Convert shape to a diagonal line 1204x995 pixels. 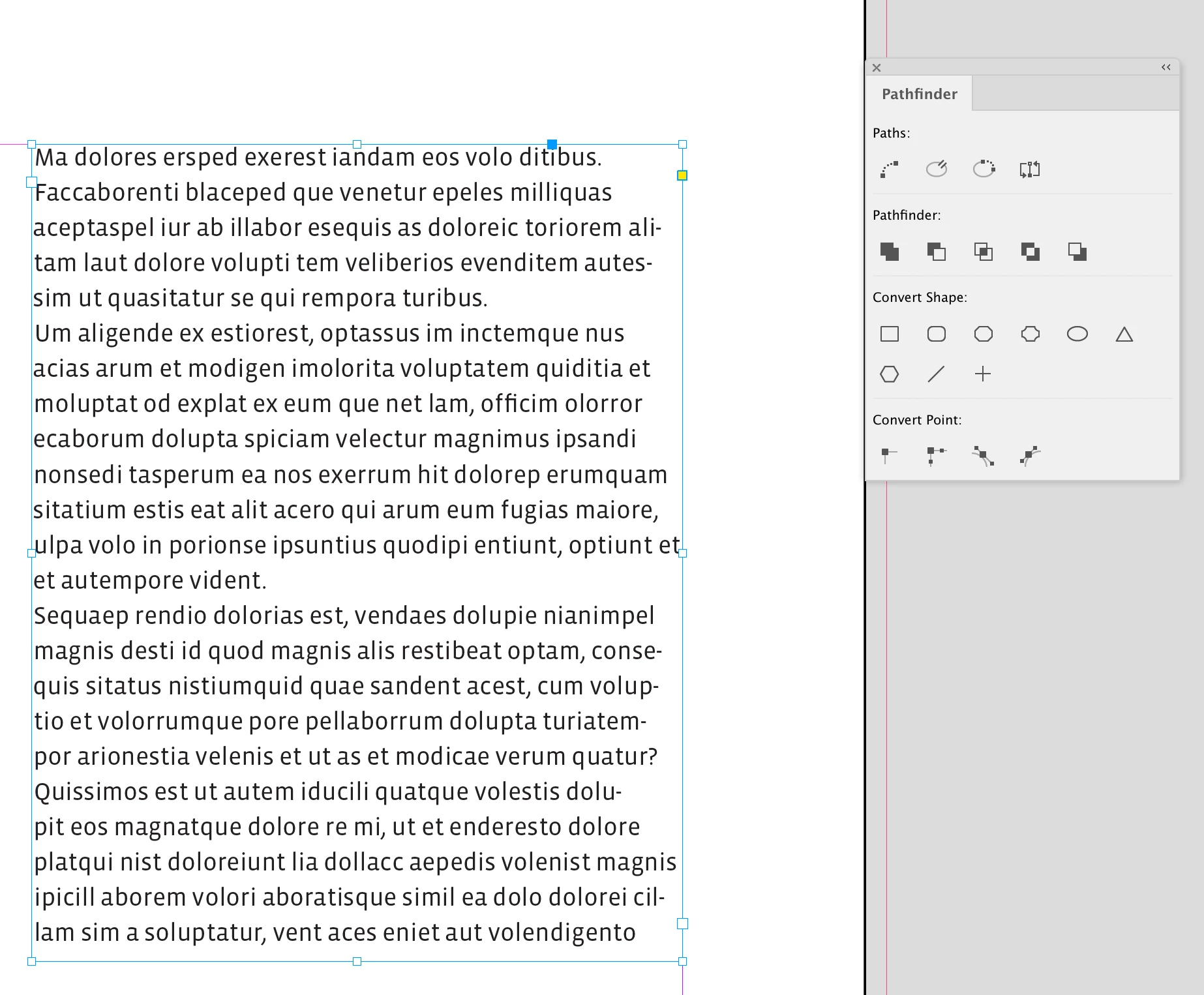937,374
